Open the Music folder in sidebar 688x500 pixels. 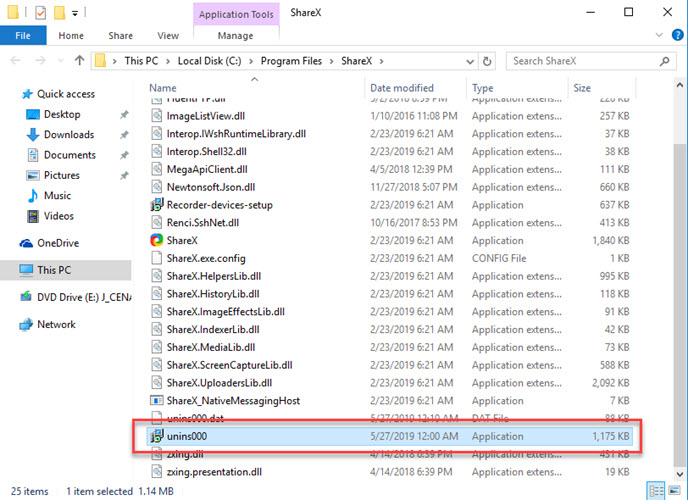click(x=49, y=196)
